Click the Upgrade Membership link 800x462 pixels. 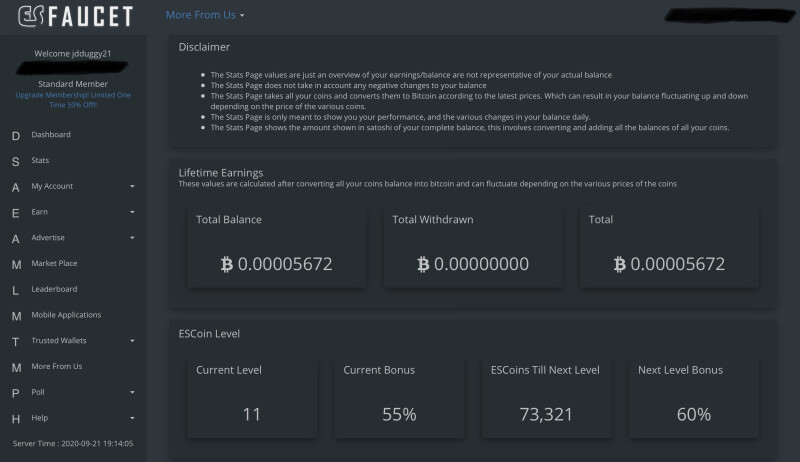[73, 100]
